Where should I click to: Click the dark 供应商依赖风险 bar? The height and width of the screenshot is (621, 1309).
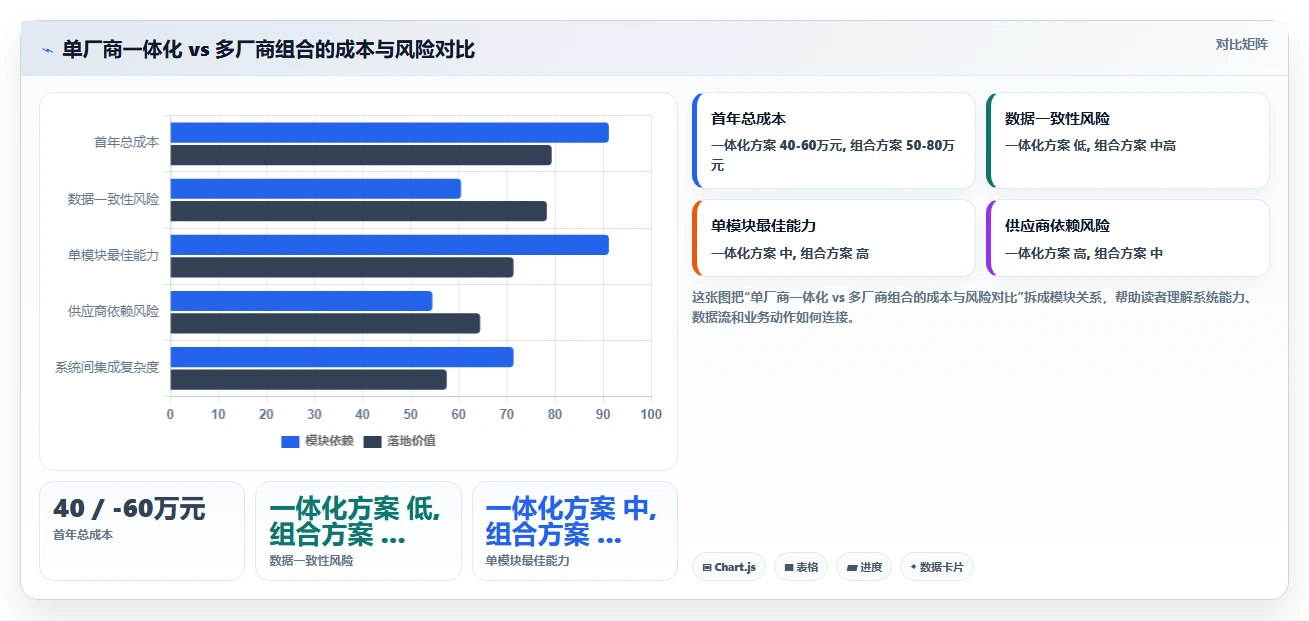(325, 323)
